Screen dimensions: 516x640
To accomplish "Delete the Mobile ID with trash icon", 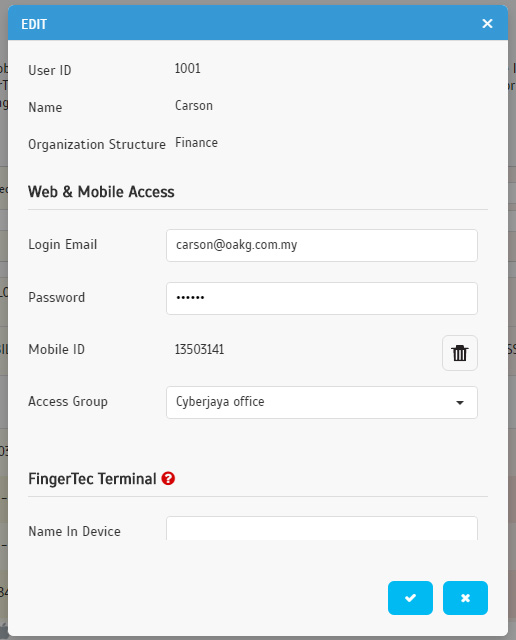I will (x=460, y=353).
